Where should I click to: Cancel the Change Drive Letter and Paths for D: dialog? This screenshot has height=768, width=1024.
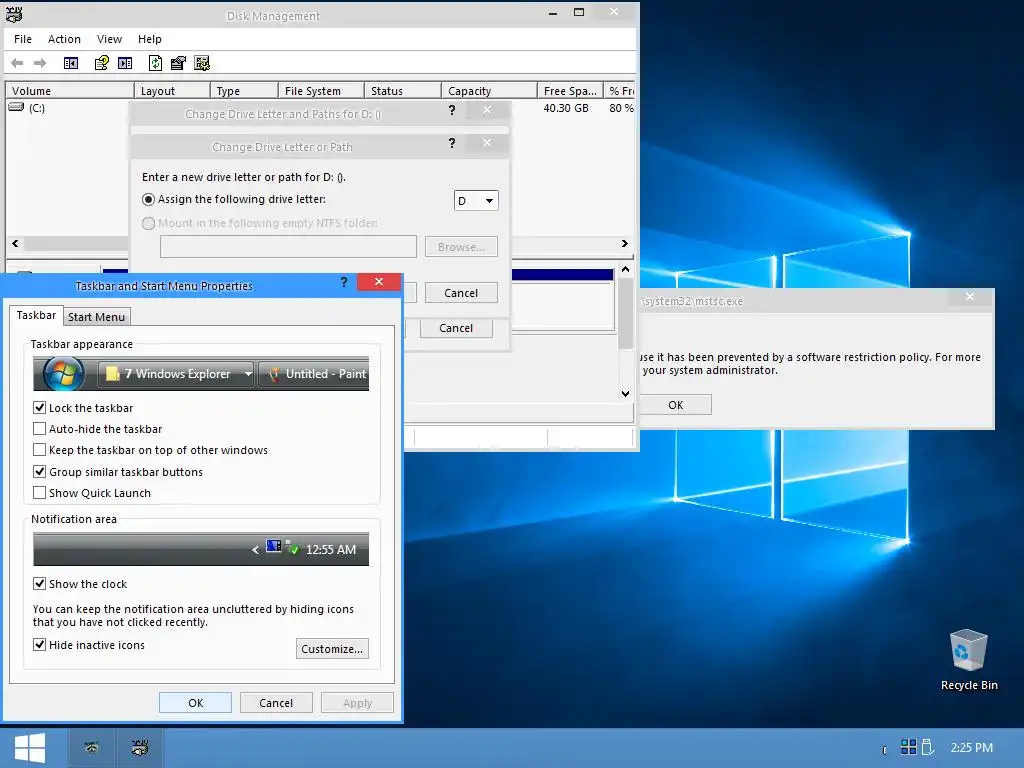[456, 328]
